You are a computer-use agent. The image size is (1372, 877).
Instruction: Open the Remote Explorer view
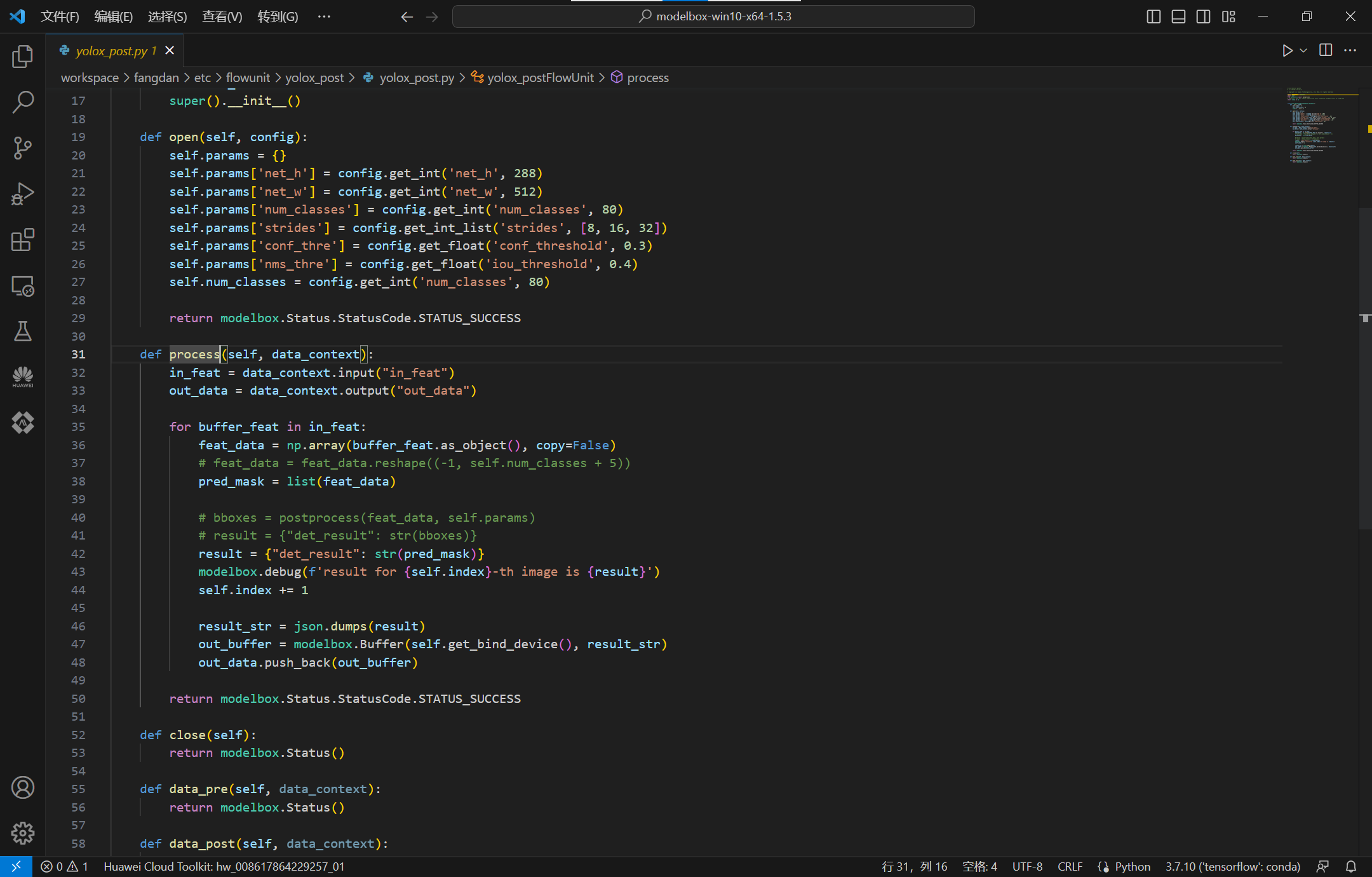click(23, 287)
